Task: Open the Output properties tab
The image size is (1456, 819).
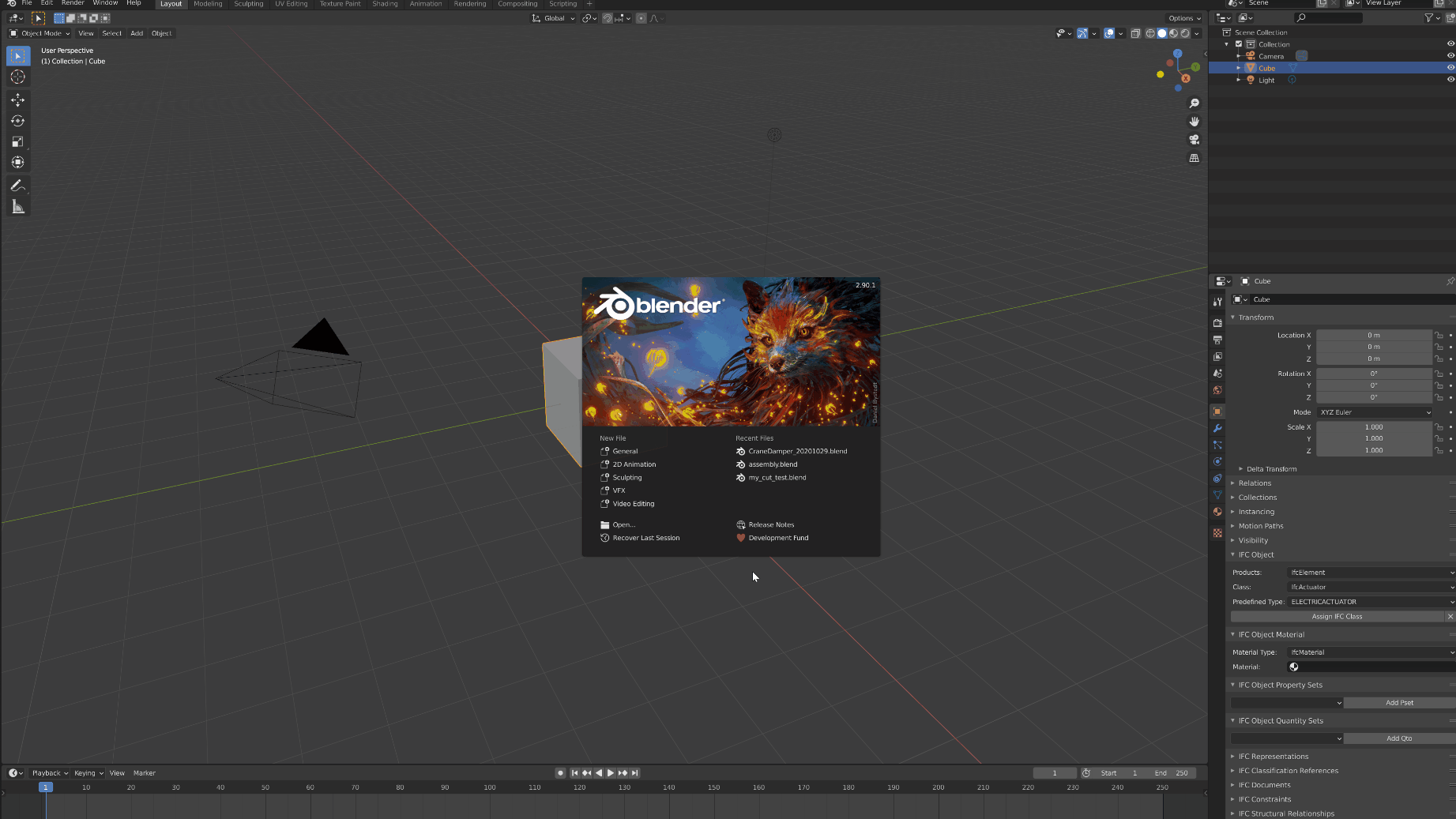Action: 1217,340
